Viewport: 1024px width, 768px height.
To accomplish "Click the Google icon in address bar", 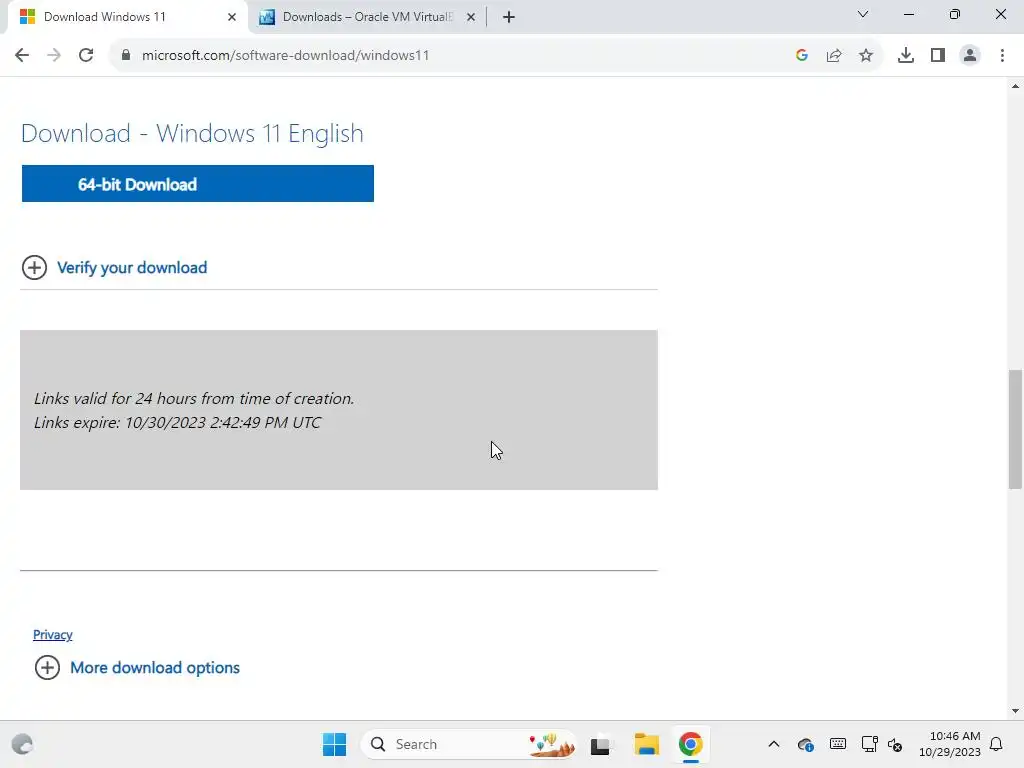I will [x=802, y=56].
